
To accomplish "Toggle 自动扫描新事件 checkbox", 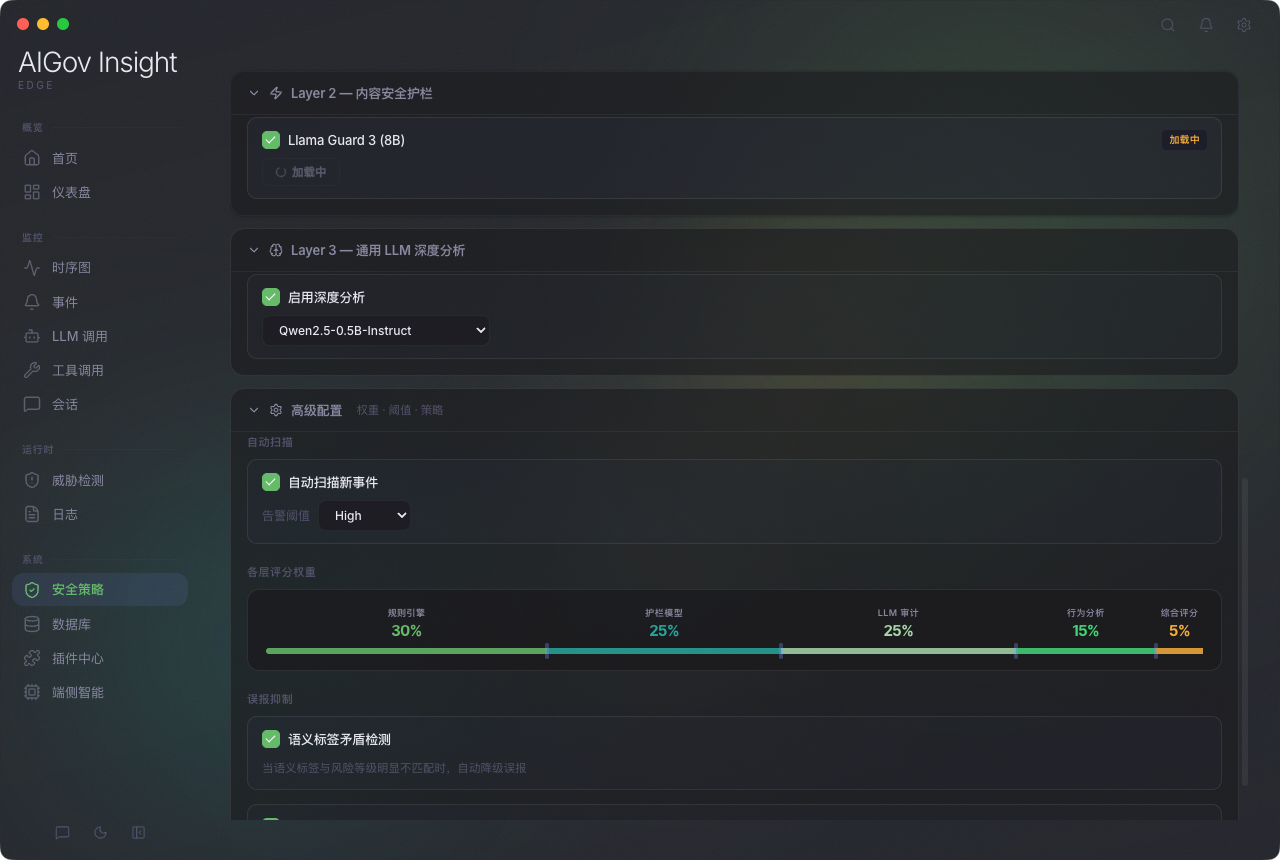I will [x=270, y=482].
